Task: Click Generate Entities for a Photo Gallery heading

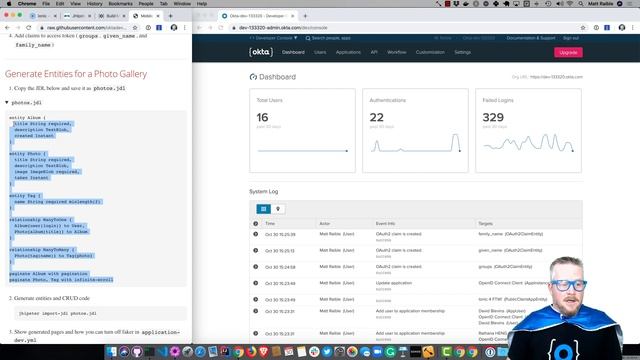Action: (x=76, y=74)
